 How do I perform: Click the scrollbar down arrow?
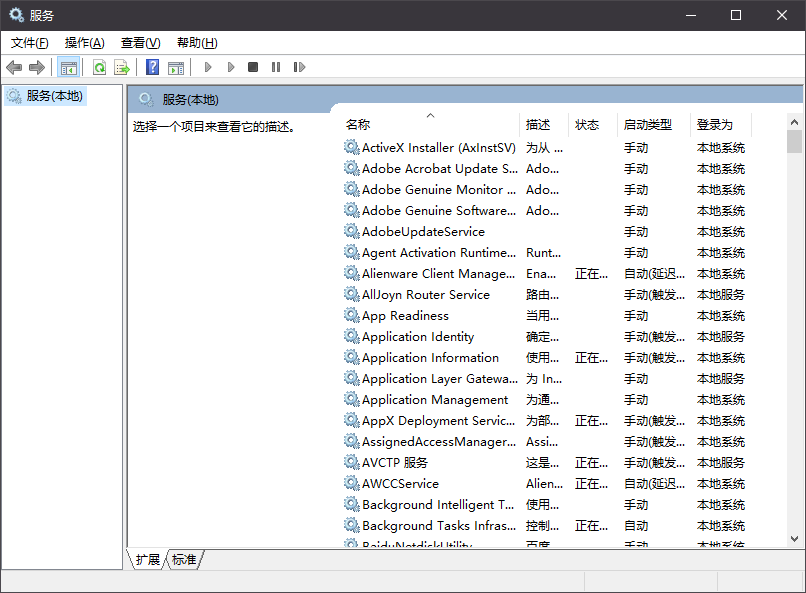point(794,539)
